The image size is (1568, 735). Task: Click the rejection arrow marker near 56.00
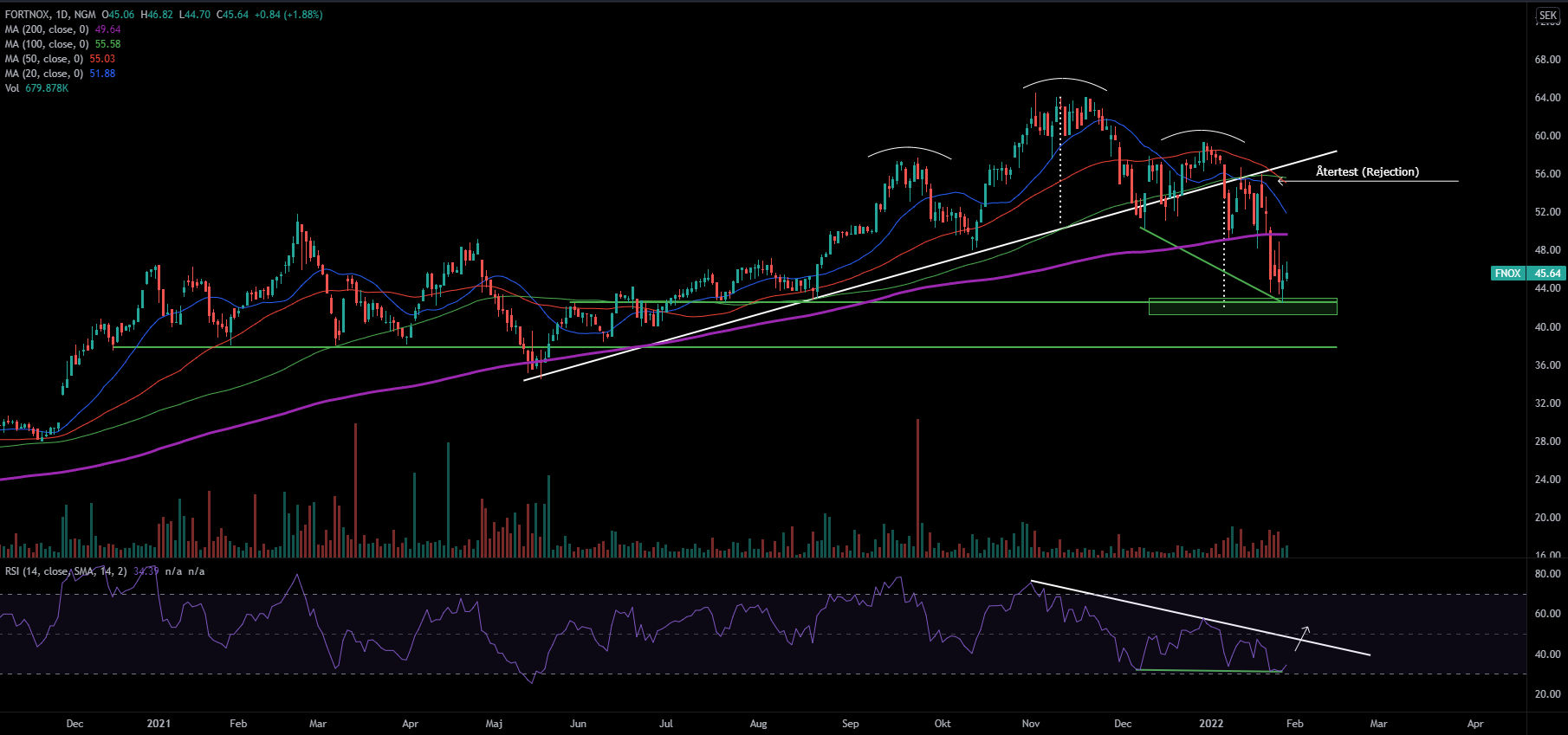point(1281,180)
